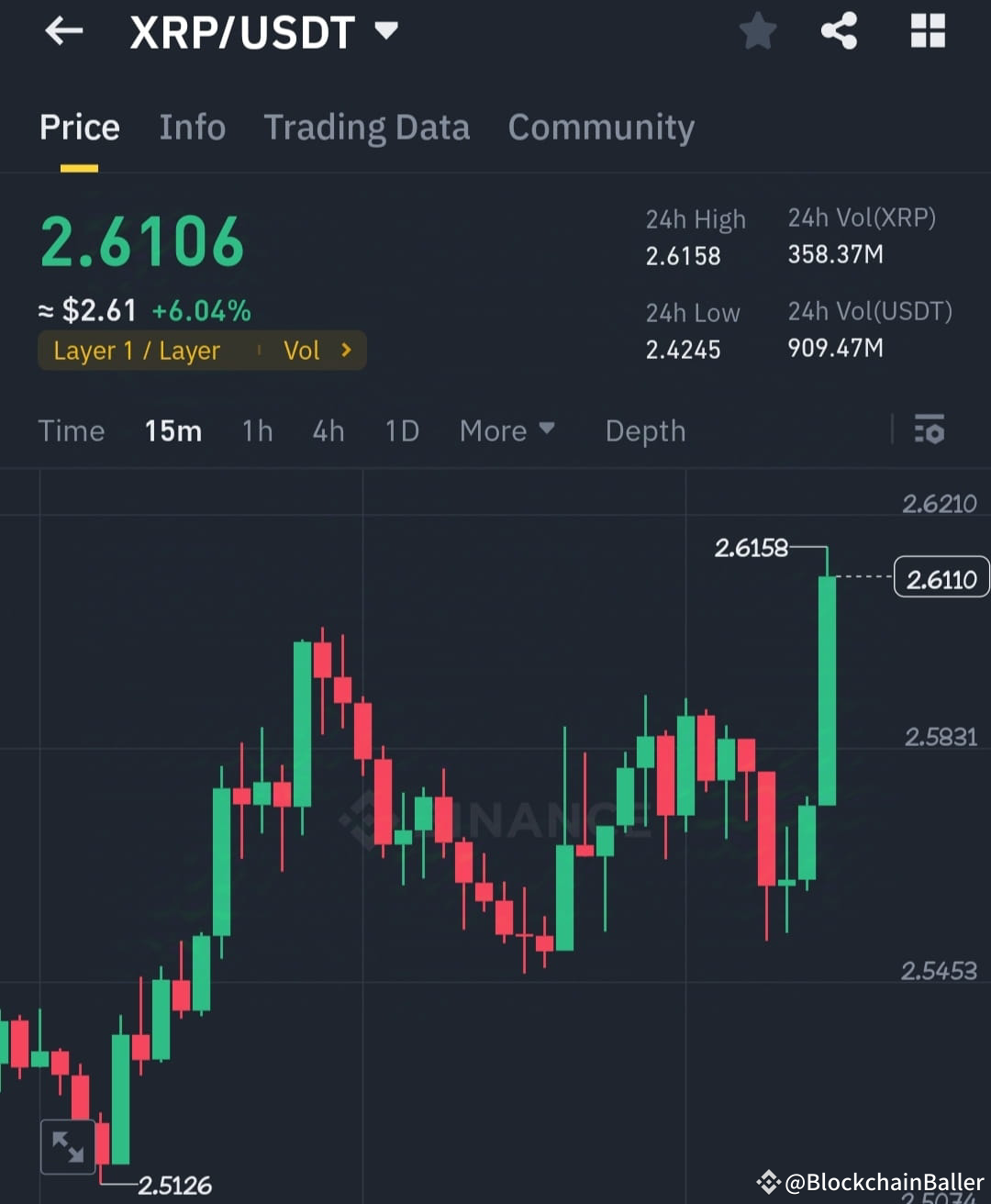Switch to the Trading Data tab
The height and width of the screenshot is (1204, 991).
point(367,128)
